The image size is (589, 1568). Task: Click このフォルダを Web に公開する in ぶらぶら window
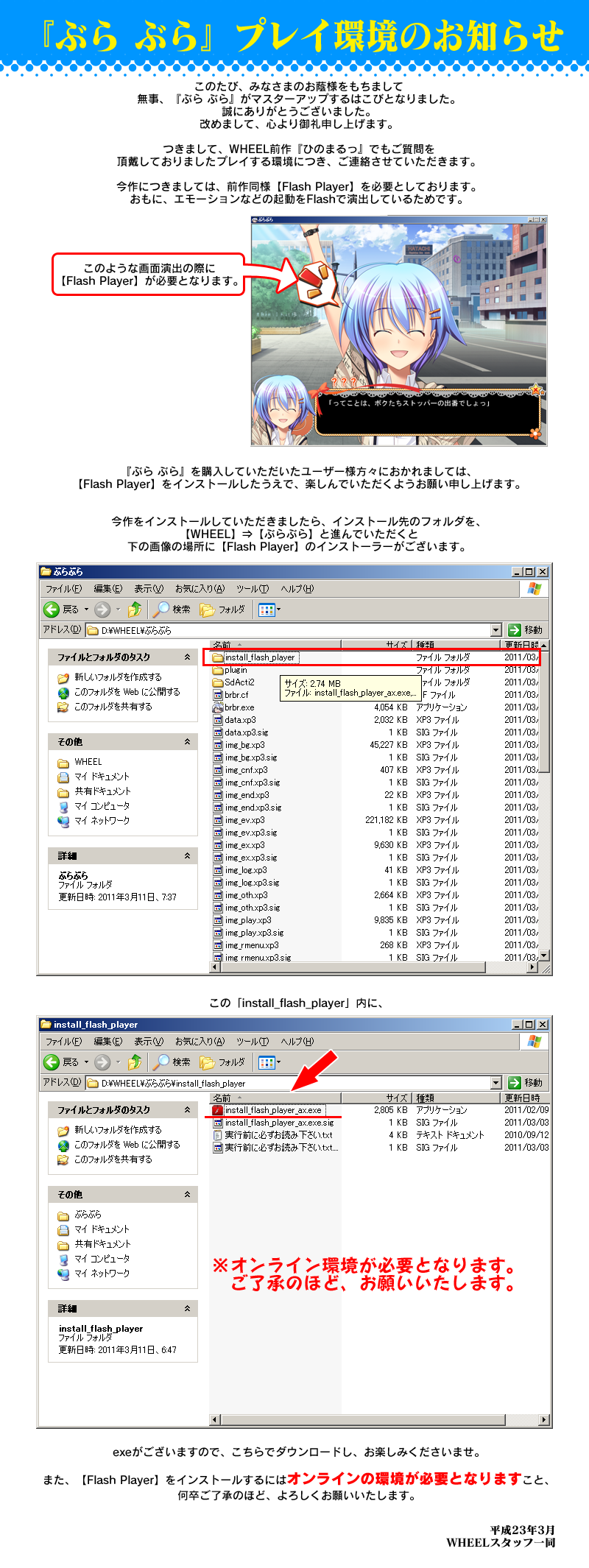point(119,691)
